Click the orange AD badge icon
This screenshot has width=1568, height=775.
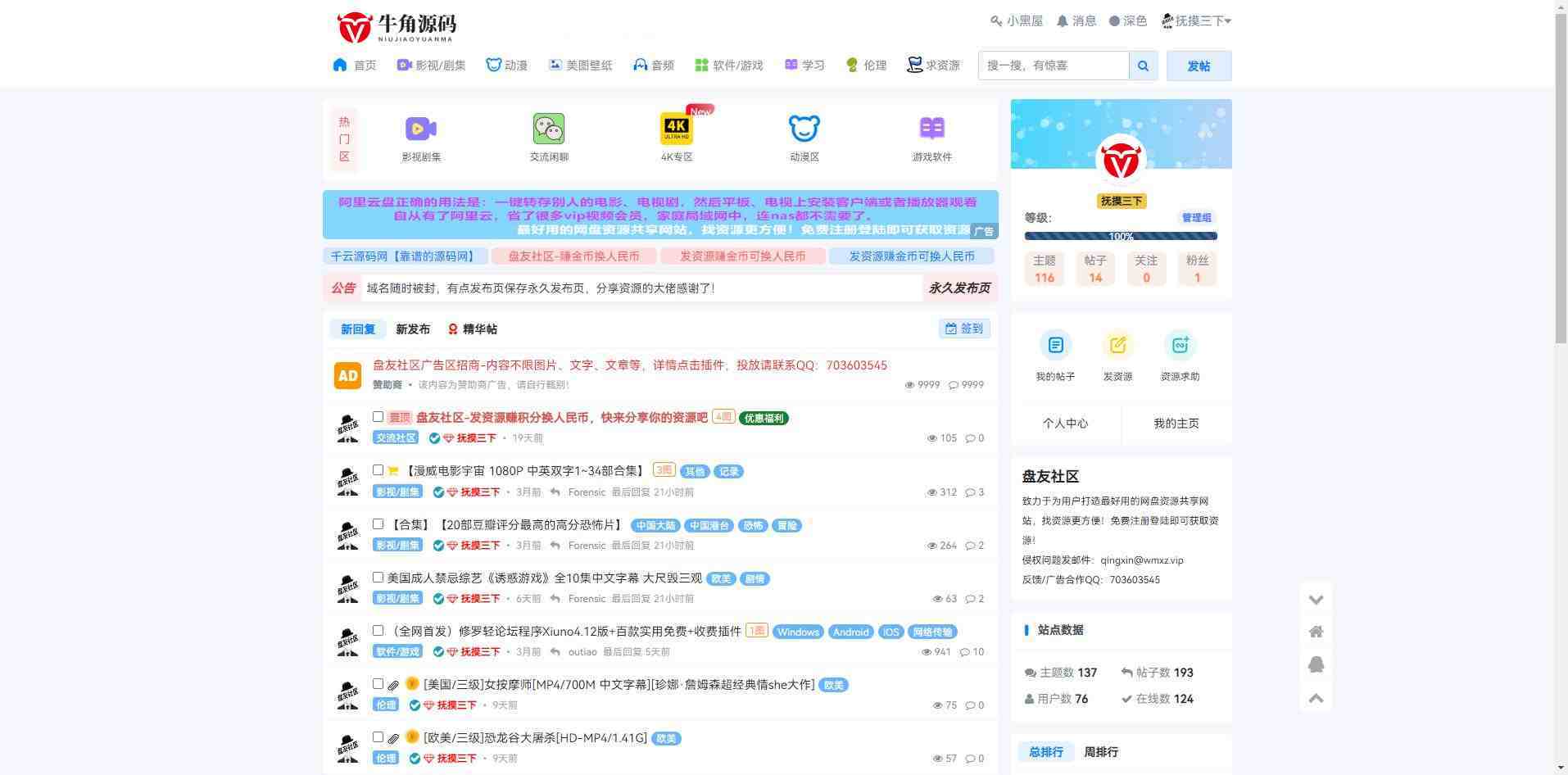pos(347,375)
